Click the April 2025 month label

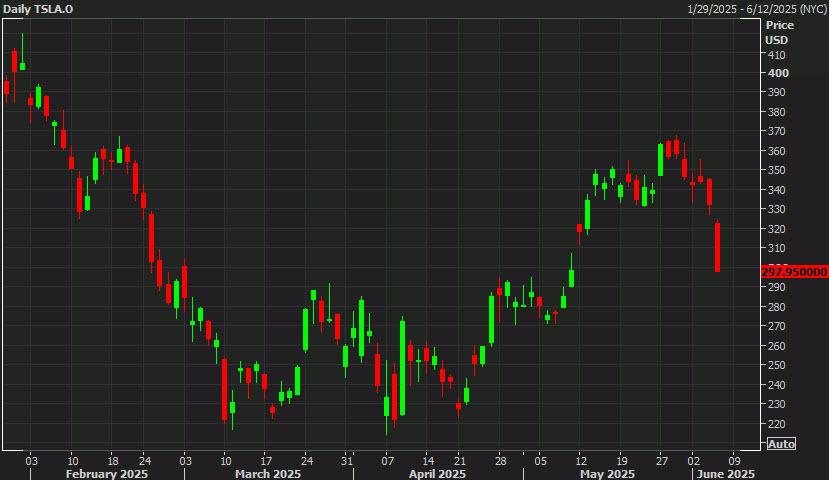tap(437, 473)
